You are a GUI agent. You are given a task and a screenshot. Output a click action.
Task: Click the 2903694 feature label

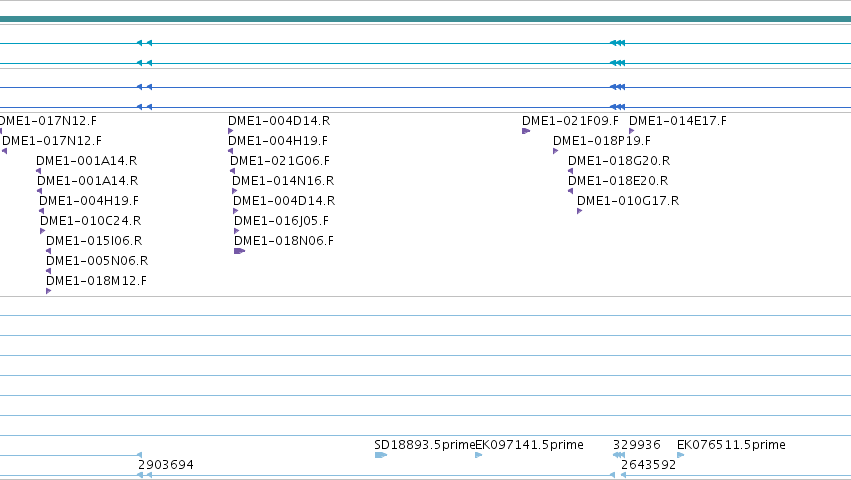pos(166,465)
